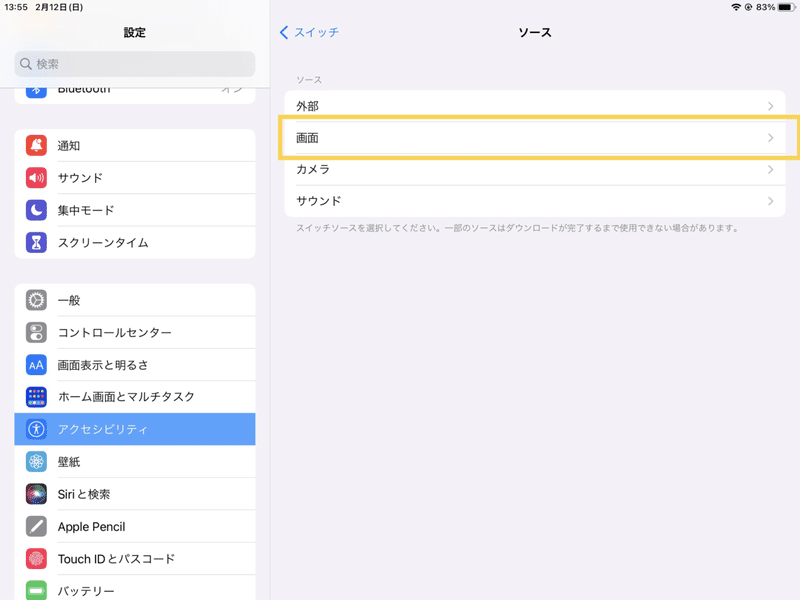Image resolution: width=800 pixels, height=600 pixels.
Task: Expand the サウンド source chevron
Action: [x=770, y=201]
